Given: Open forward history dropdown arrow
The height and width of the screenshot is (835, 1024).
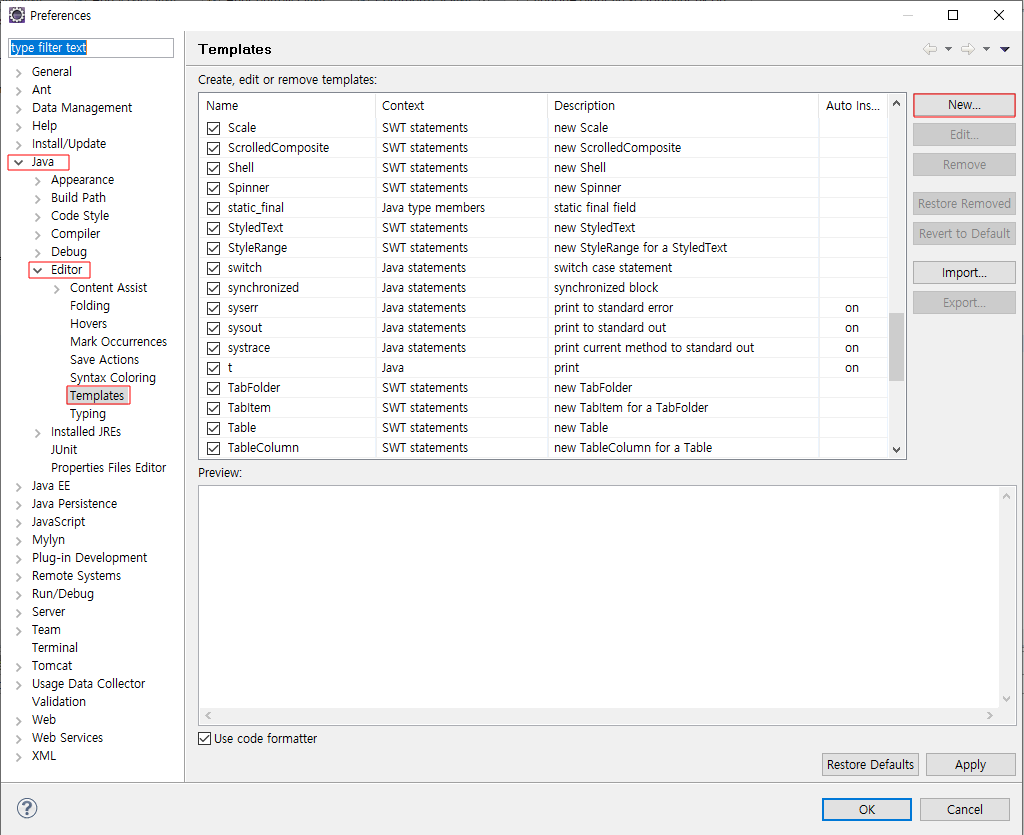Looking at the screenshot, I should coord(986,50).
